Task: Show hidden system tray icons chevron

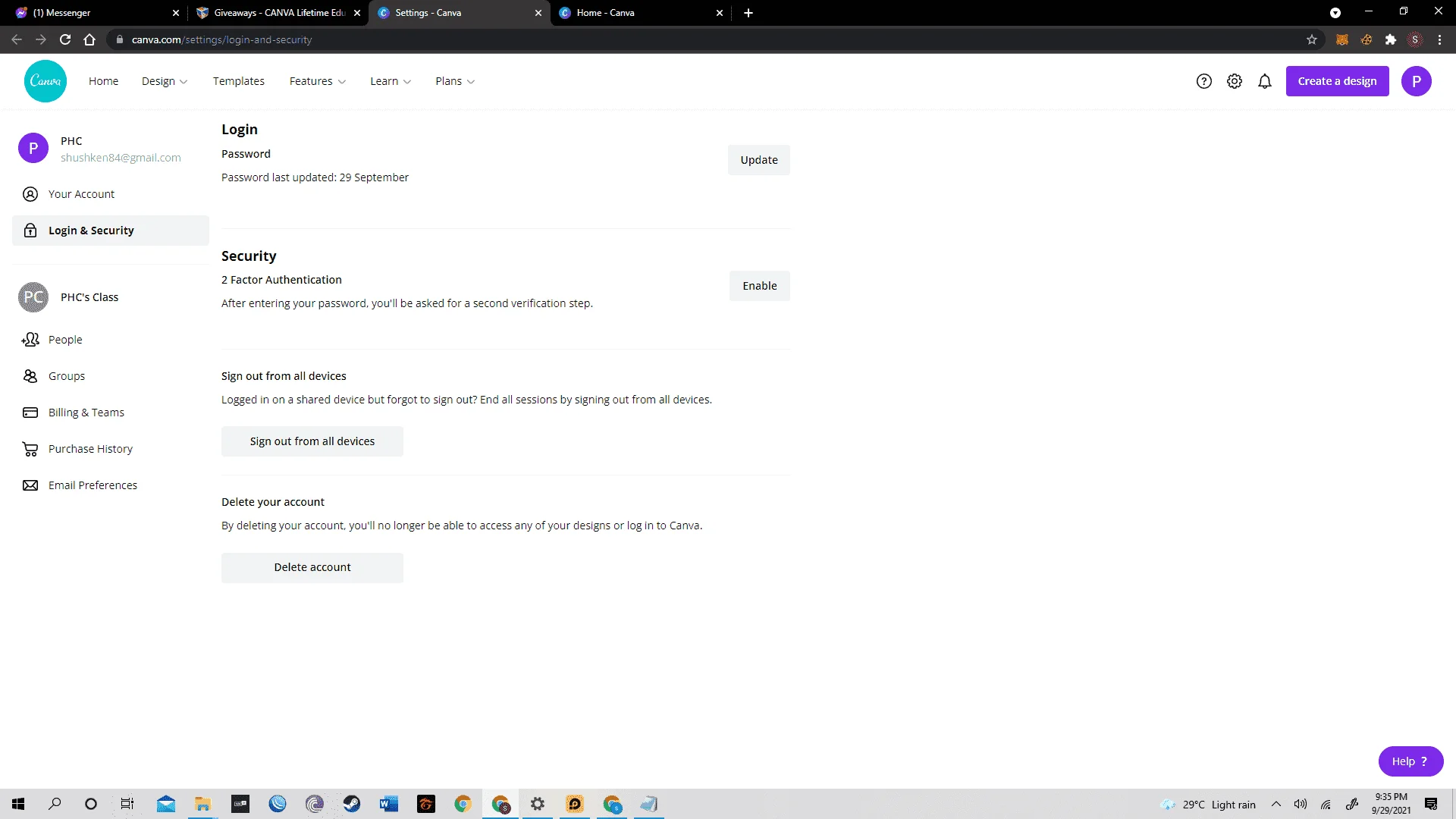Action: pyautogui.click(x=1276, y=805)
